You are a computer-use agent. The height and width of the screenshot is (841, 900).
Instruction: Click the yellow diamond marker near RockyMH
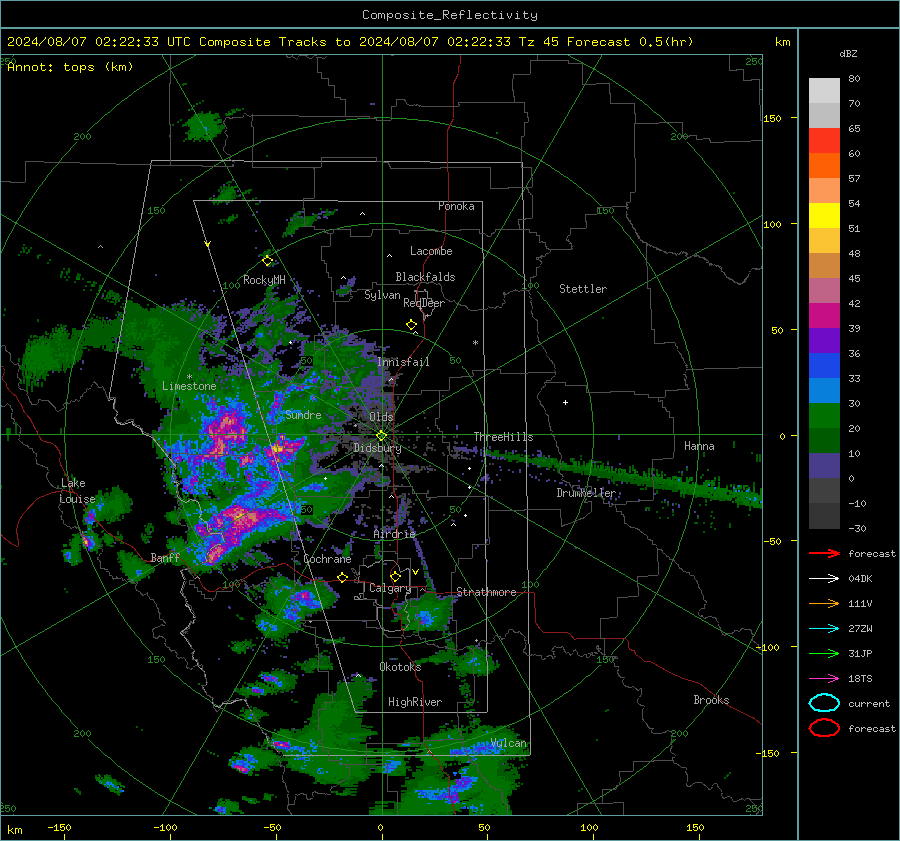(267, 261)
